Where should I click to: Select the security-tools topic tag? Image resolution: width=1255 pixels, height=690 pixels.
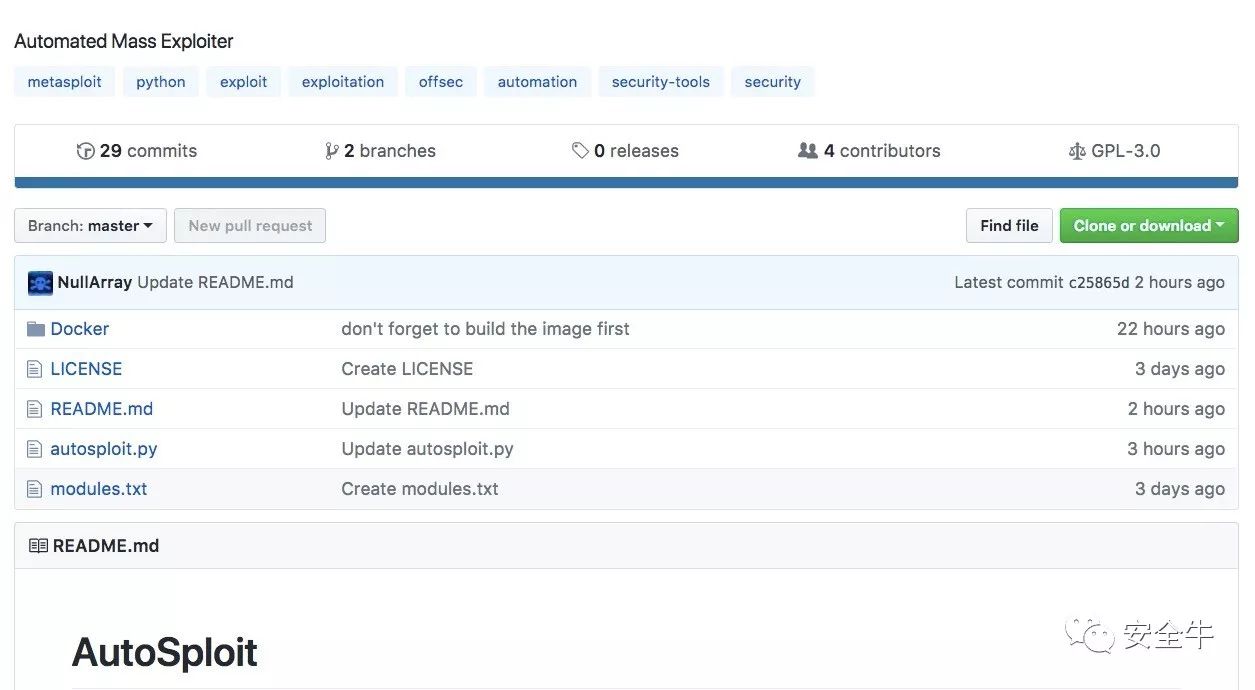coord(660,82)
